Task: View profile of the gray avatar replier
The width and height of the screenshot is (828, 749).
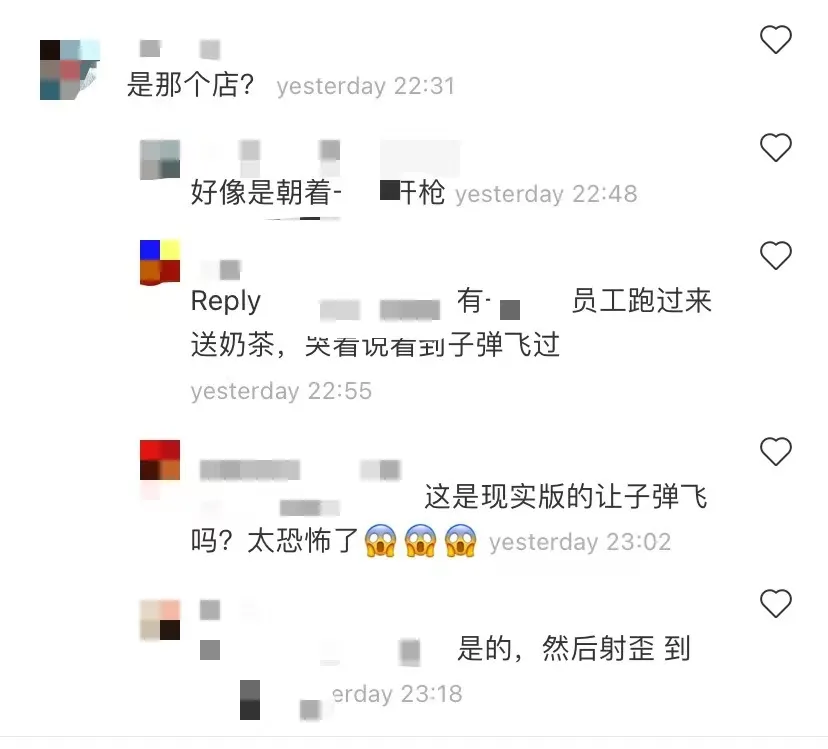Action: pyautogui.click(x=160, y=160)
